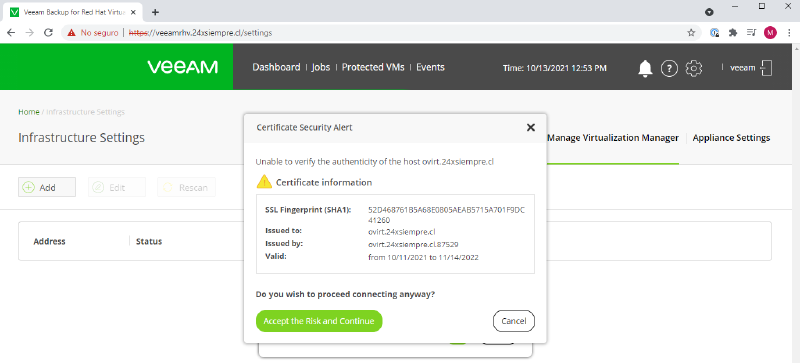Image resolution: width=800 pixels, height=363 pixels.
Task: Open the help question mark icon
Action: [669, 67]
